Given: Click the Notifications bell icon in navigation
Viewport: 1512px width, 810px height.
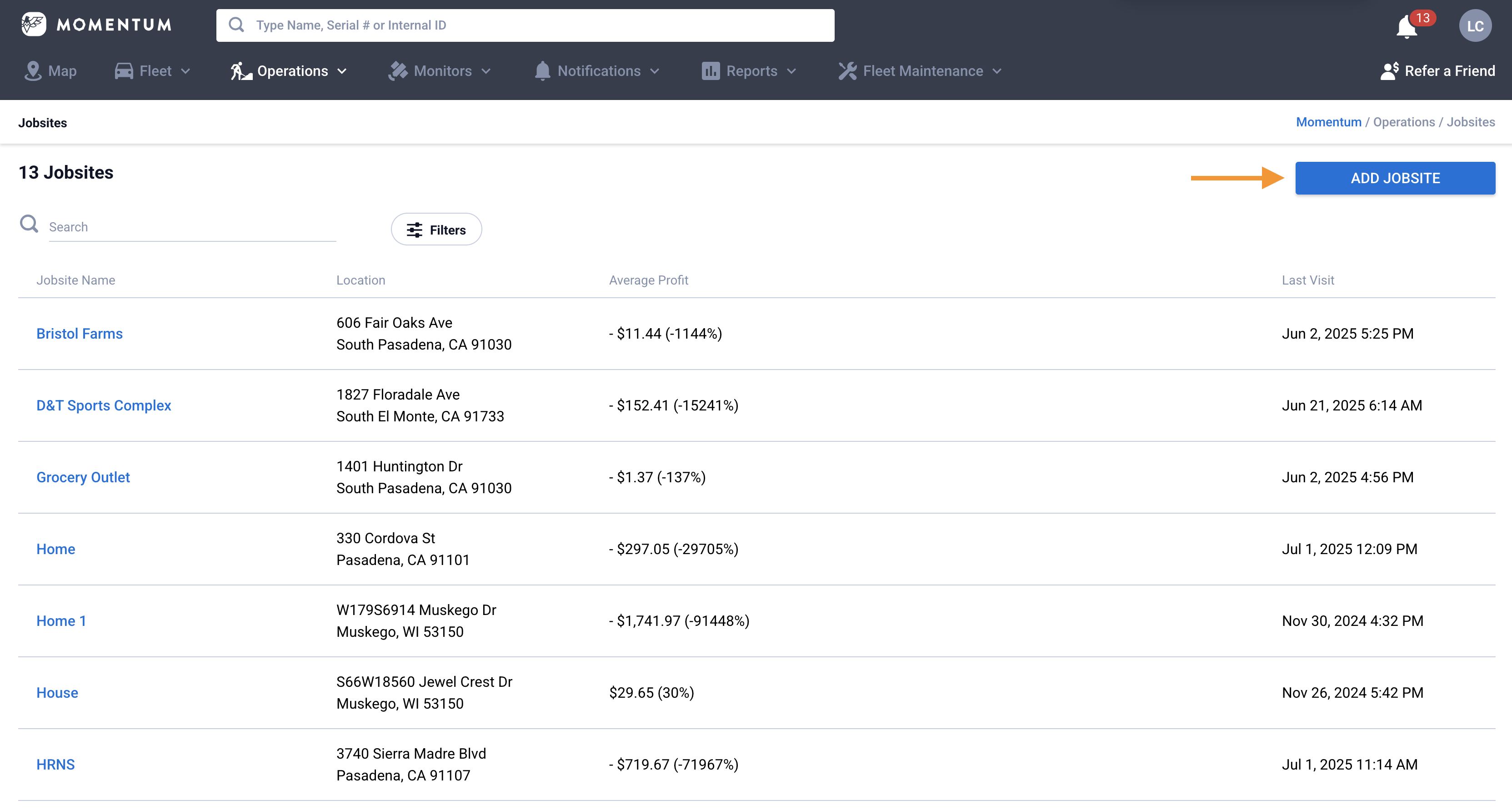Looking at the screenshot, I should (x=543, y=70).
